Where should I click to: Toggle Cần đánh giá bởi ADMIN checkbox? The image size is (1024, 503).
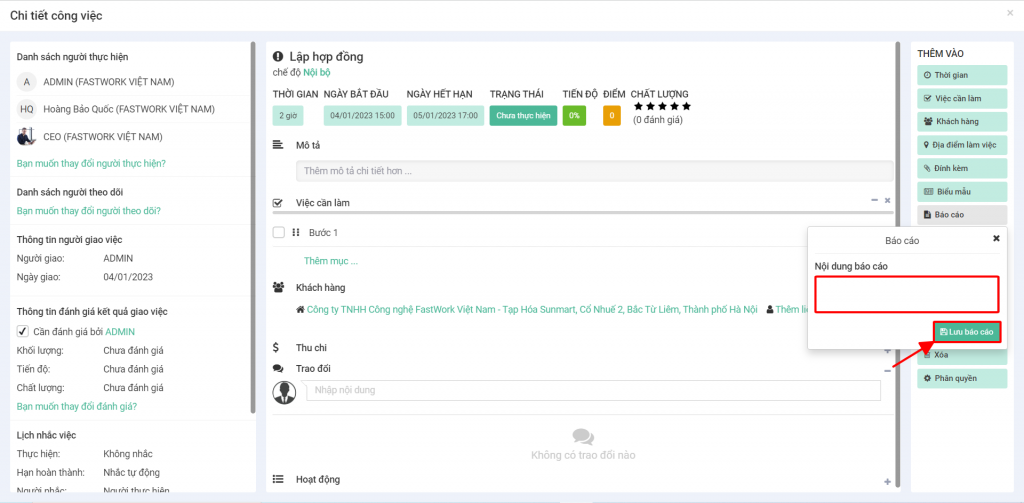(23, 331)
